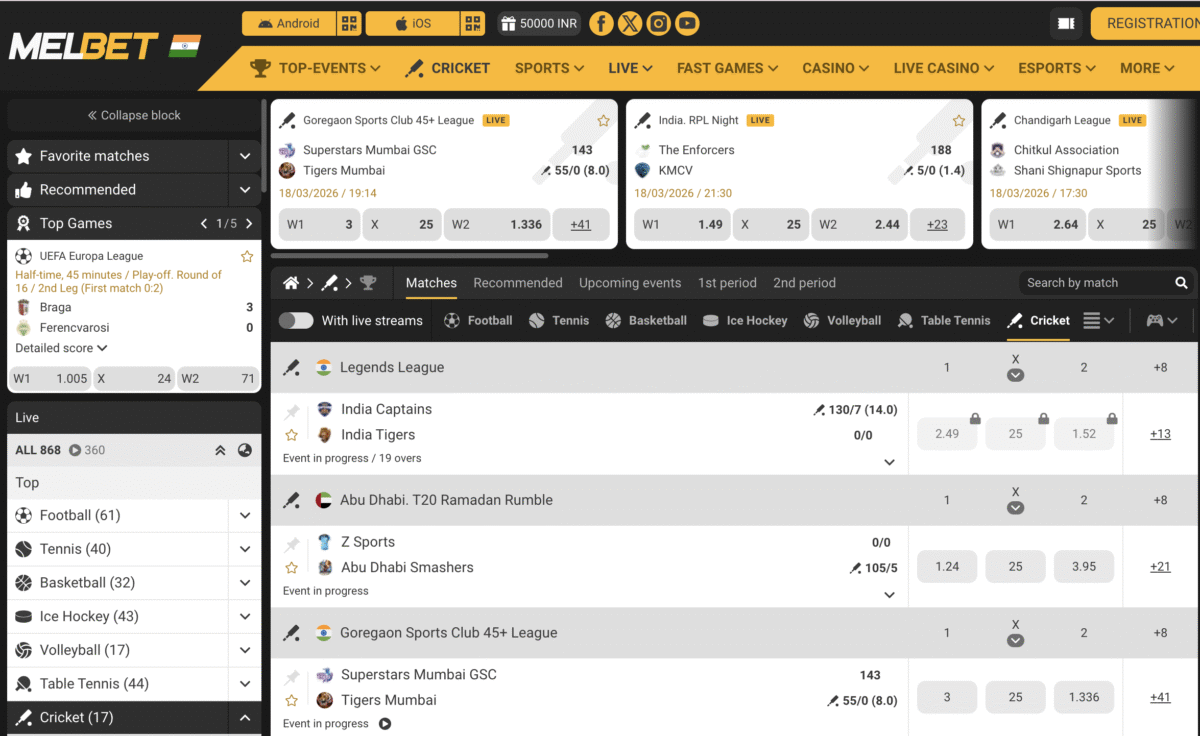Favorite the Abu Dhabi Smashers match row
The image size is (1200, 736).
(x=291, y=568)
